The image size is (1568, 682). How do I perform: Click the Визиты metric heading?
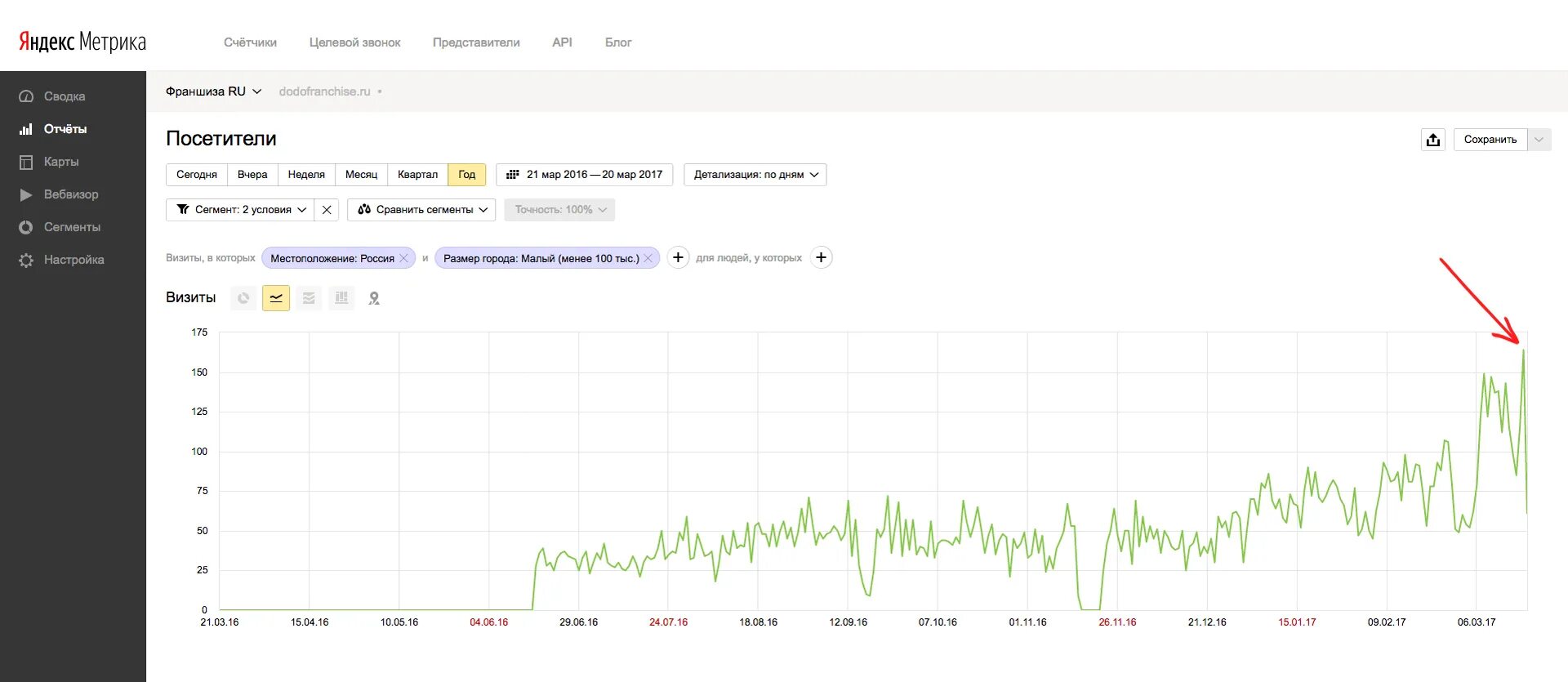coord(191,297)
